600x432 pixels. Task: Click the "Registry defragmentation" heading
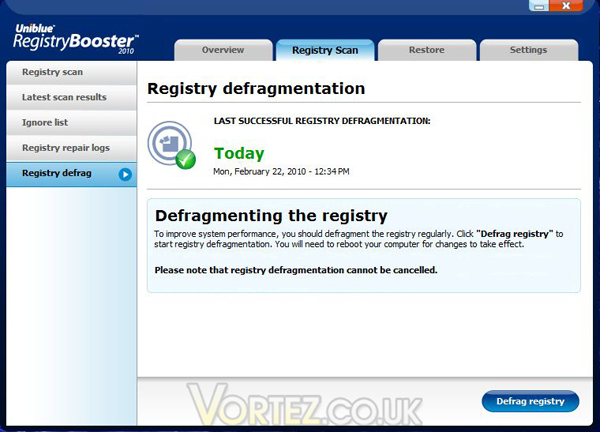256,89
